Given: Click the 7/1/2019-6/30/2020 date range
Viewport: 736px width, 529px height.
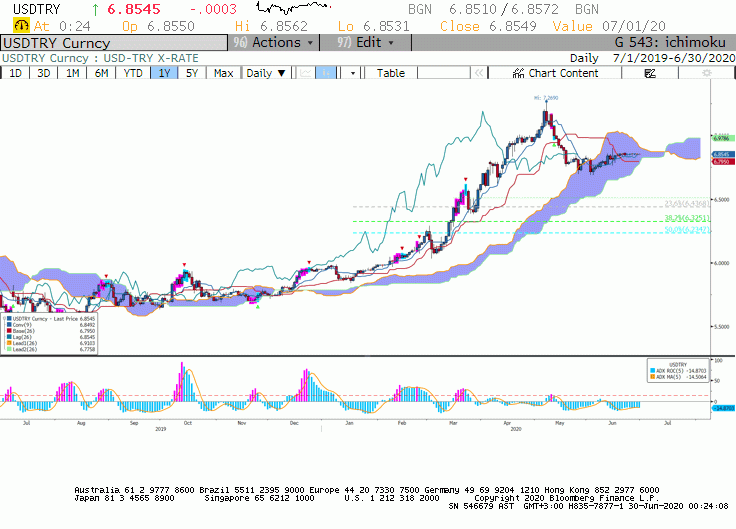Looking at the screenshot, I should pyautogui.click(x=674, y=58).
